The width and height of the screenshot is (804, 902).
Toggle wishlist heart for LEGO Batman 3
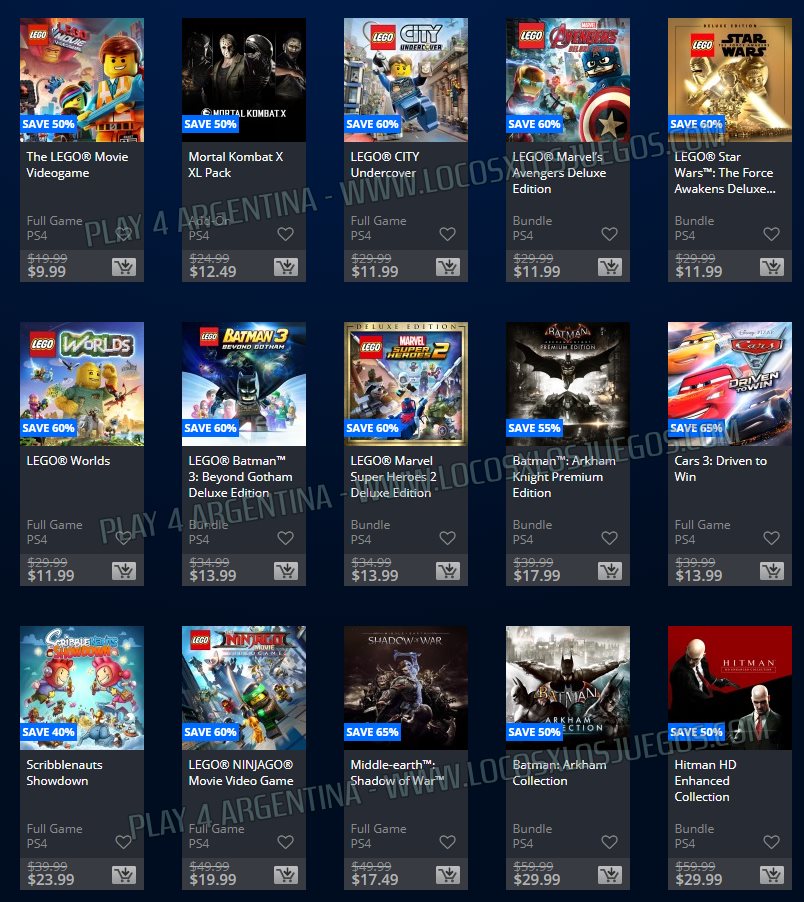point(286,538)
